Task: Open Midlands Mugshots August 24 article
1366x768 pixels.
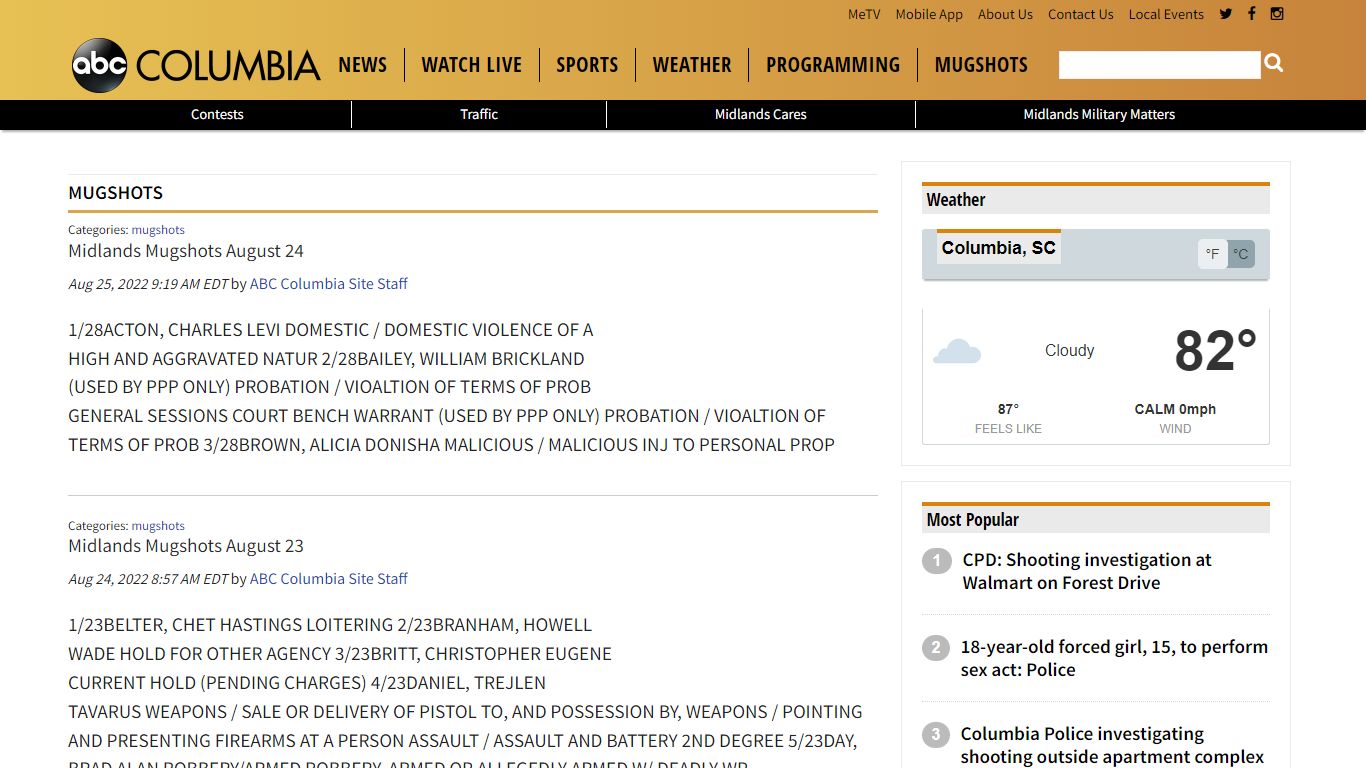Action: pos(186,250)
